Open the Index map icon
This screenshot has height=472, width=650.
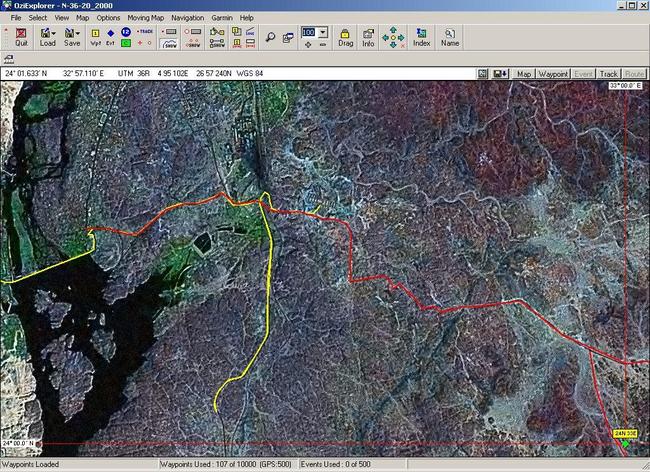[421, 37]
